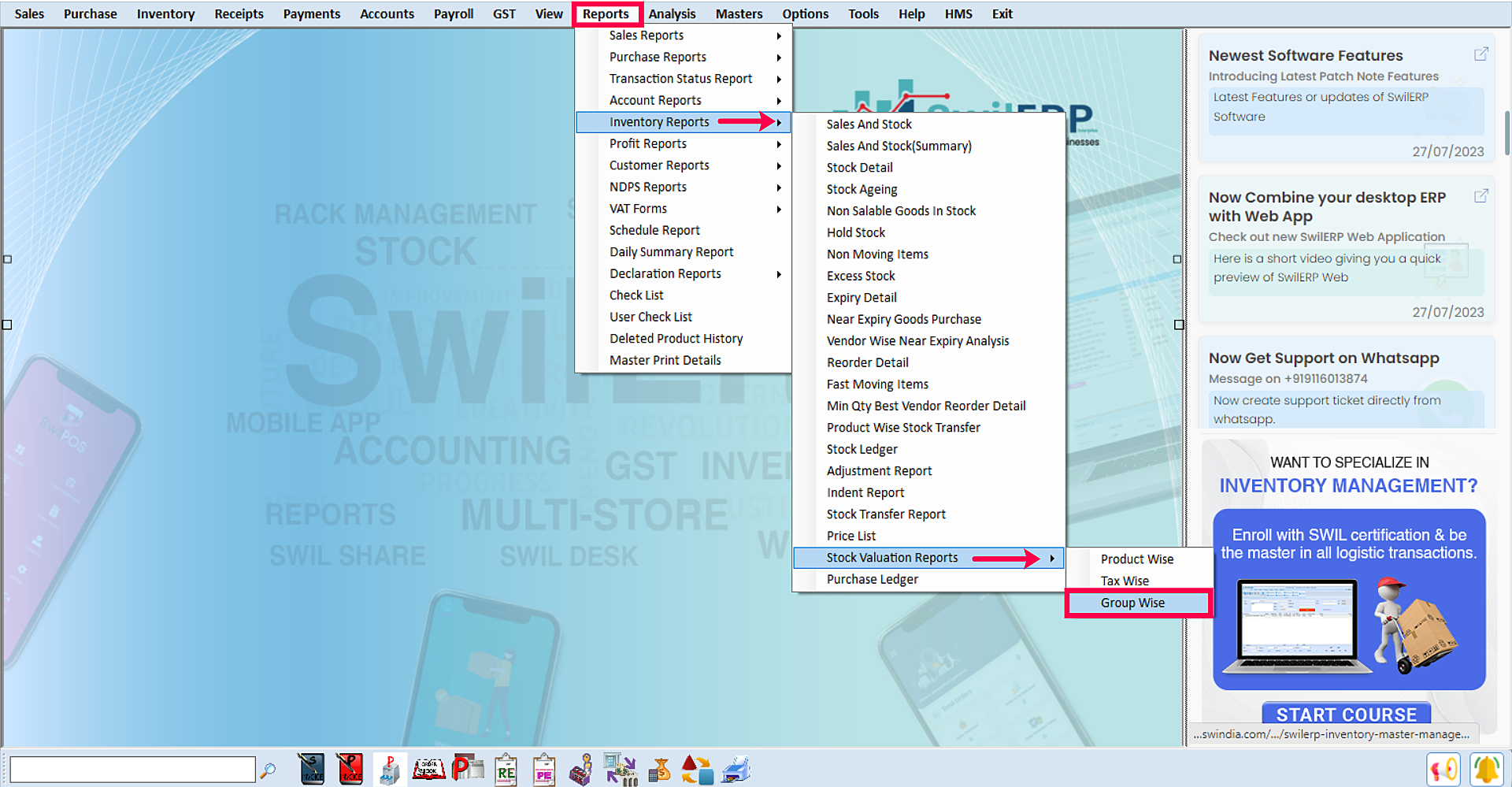Expand the NDPS Reports submenu

684,187
